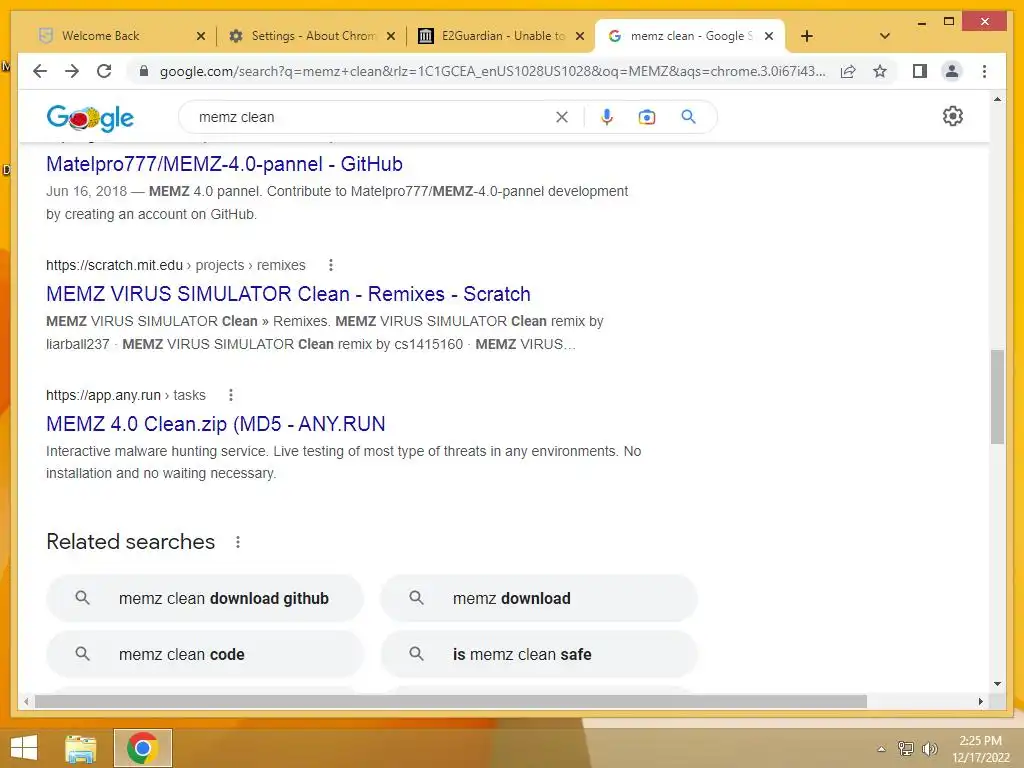Search for memz clean code
The height and width of the screenshot is (768, 1024).
coord(204,654)
